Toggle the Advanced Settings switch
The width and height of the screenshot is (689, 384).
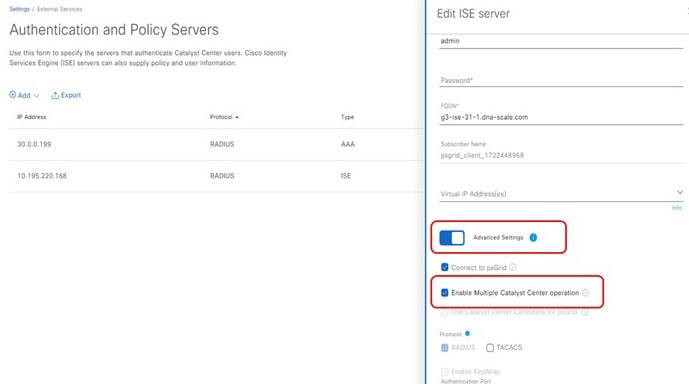[452, 238]
